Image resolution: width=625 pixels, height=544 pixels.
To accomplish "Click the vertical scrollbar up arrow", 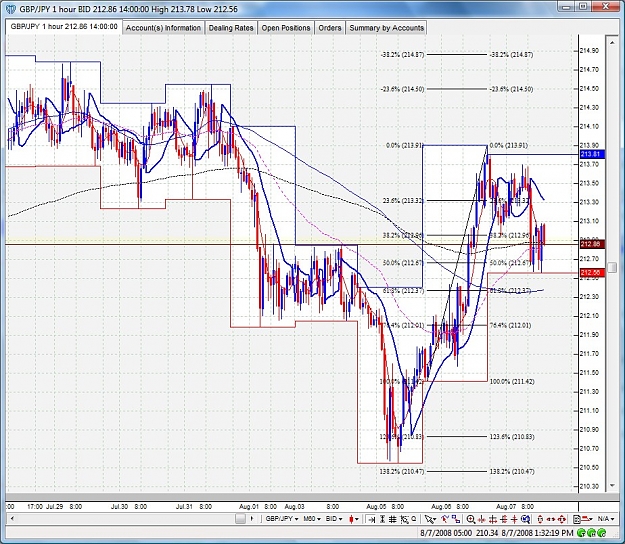I will point(612,42).
